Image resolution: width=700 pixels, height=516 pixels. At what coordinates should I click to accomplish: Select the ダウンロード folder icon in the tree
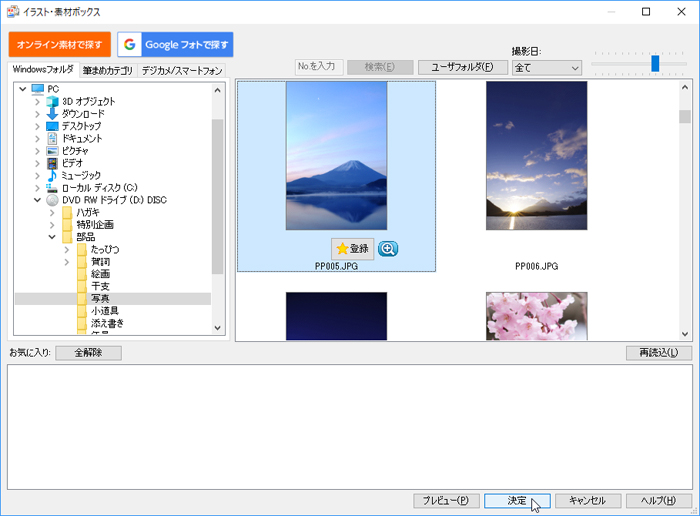coord(53,114)
